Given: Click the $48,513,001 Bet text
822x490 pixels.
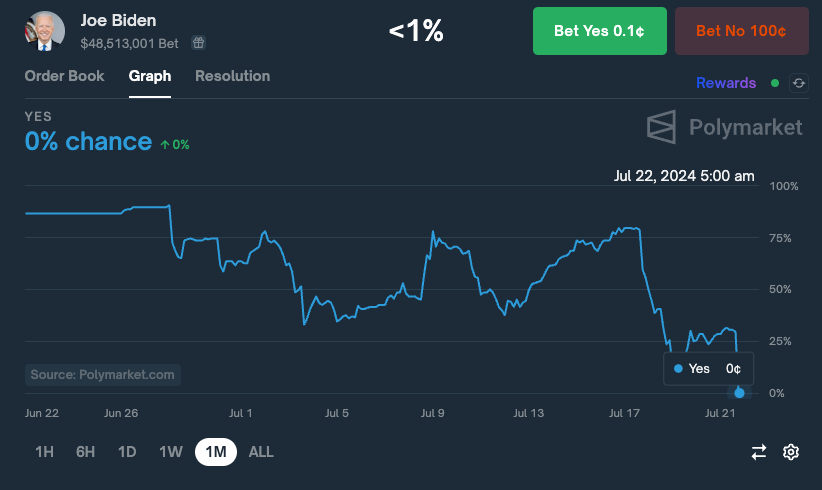Looking at the screenshot, I should 129,43.
